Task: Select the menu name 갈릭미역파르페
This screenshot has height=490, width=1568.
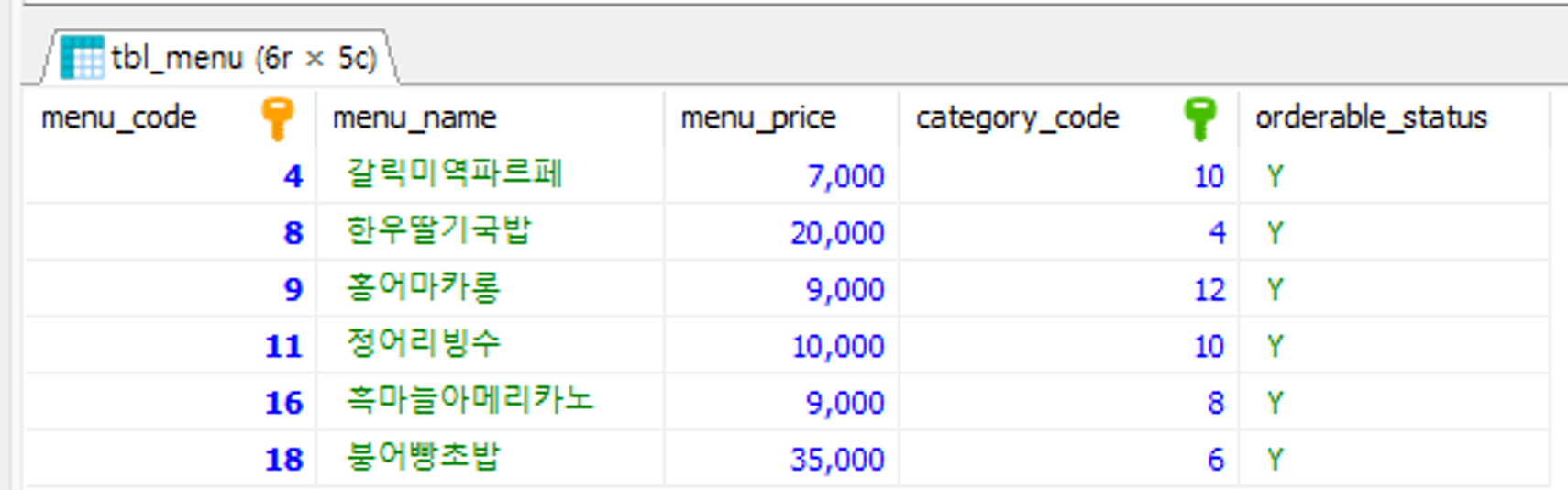Action: (x=454, y=173)
